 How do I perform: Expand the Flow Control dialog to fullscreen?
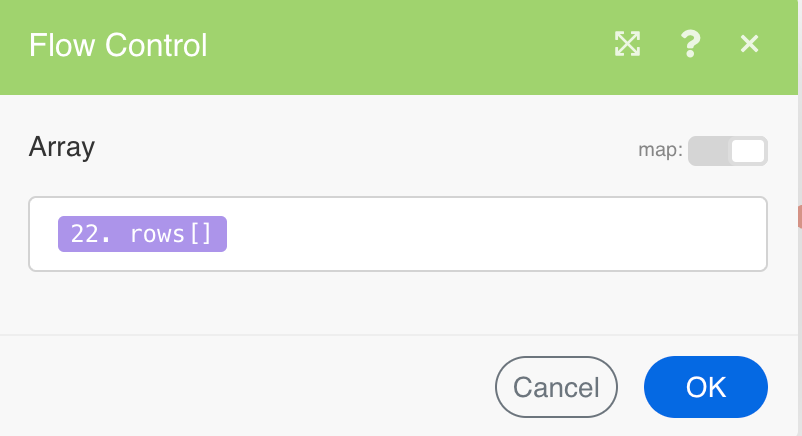627,43
